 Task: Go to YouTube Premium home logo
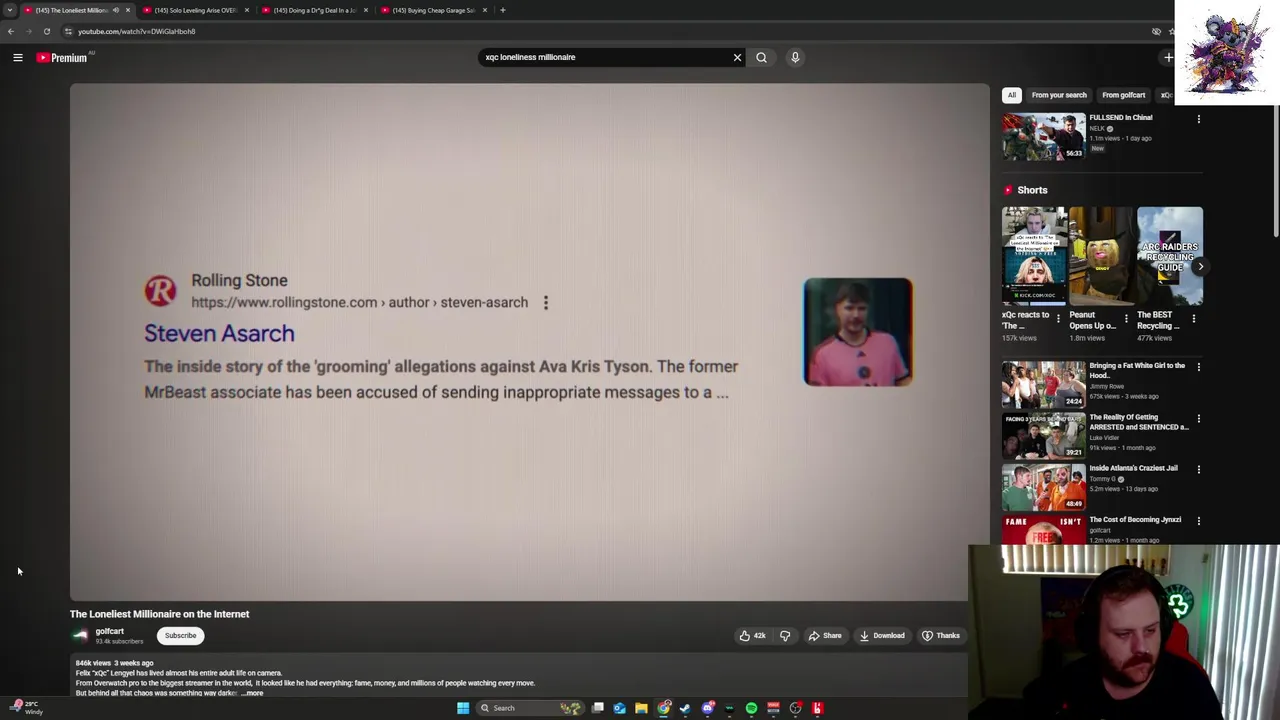(x=62, y=58)
